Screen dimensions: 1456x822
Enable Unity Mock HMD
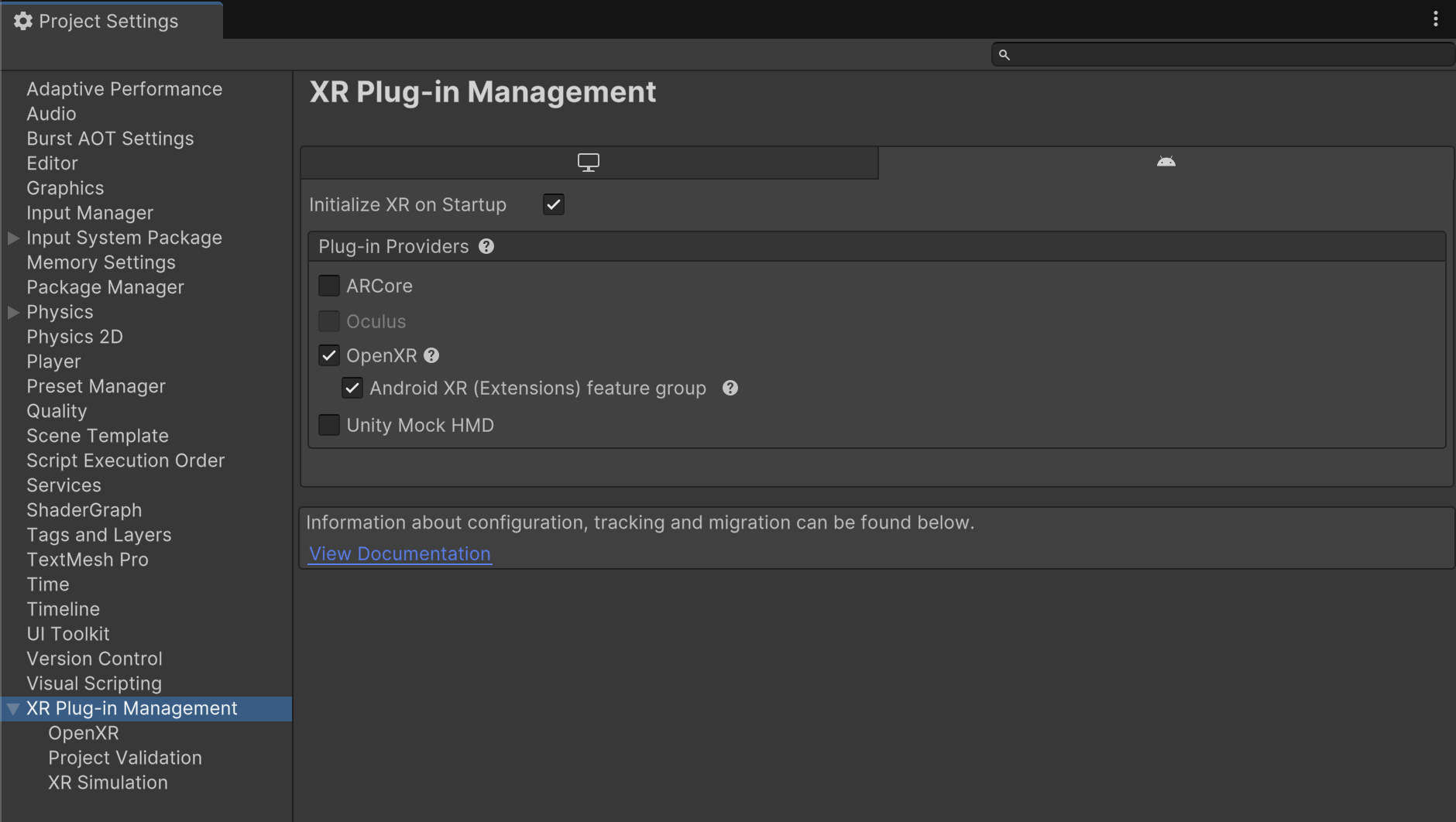(329, 425)
